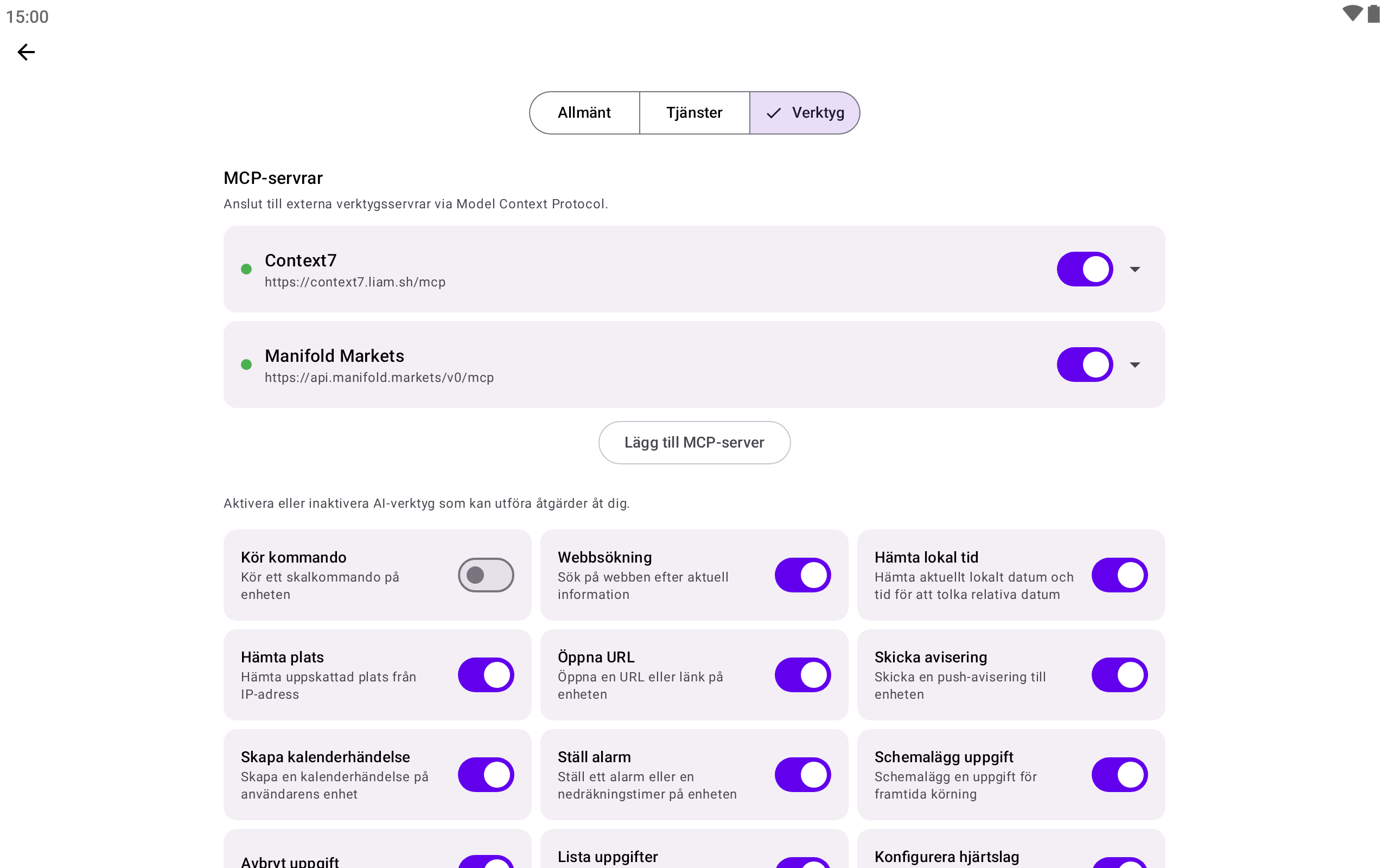Disable Hämta lokal tid tool
1389x868 pixels.
pyautogui.click(x=1119, y=575)
